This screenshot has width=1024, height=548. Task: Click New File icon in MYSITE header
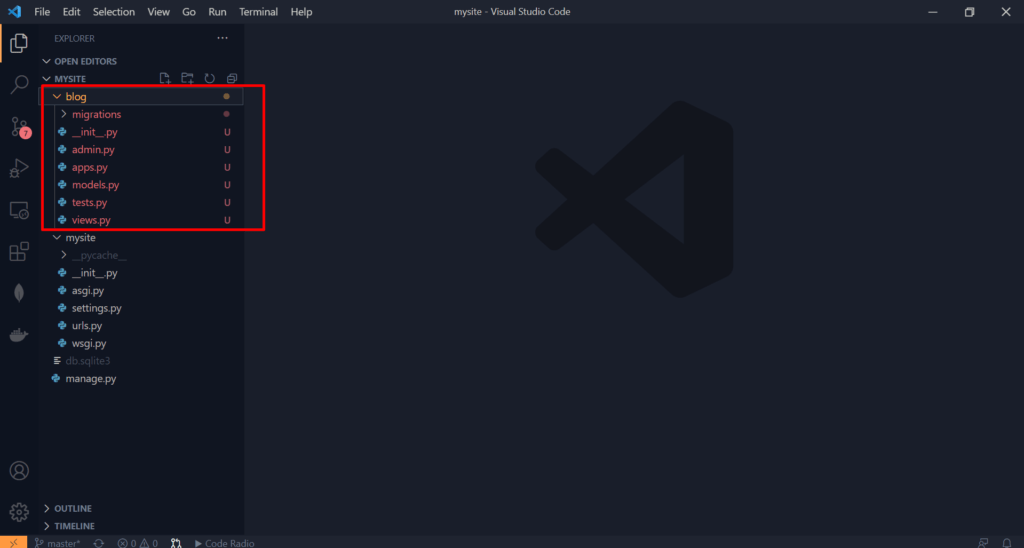tap(165, 78)
